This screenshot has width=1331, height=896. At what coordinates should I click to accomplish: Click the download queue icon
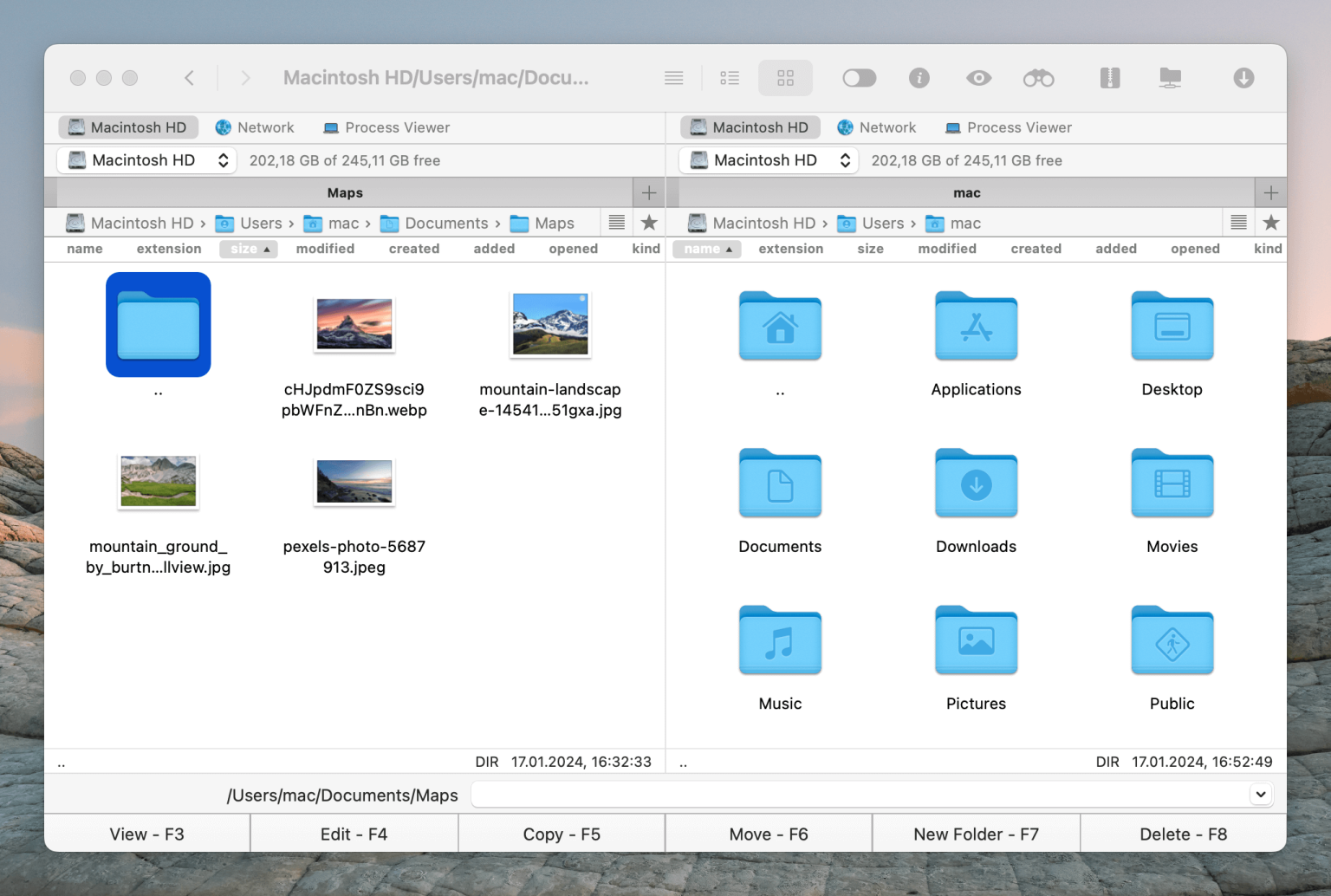tap(1243, 78)
